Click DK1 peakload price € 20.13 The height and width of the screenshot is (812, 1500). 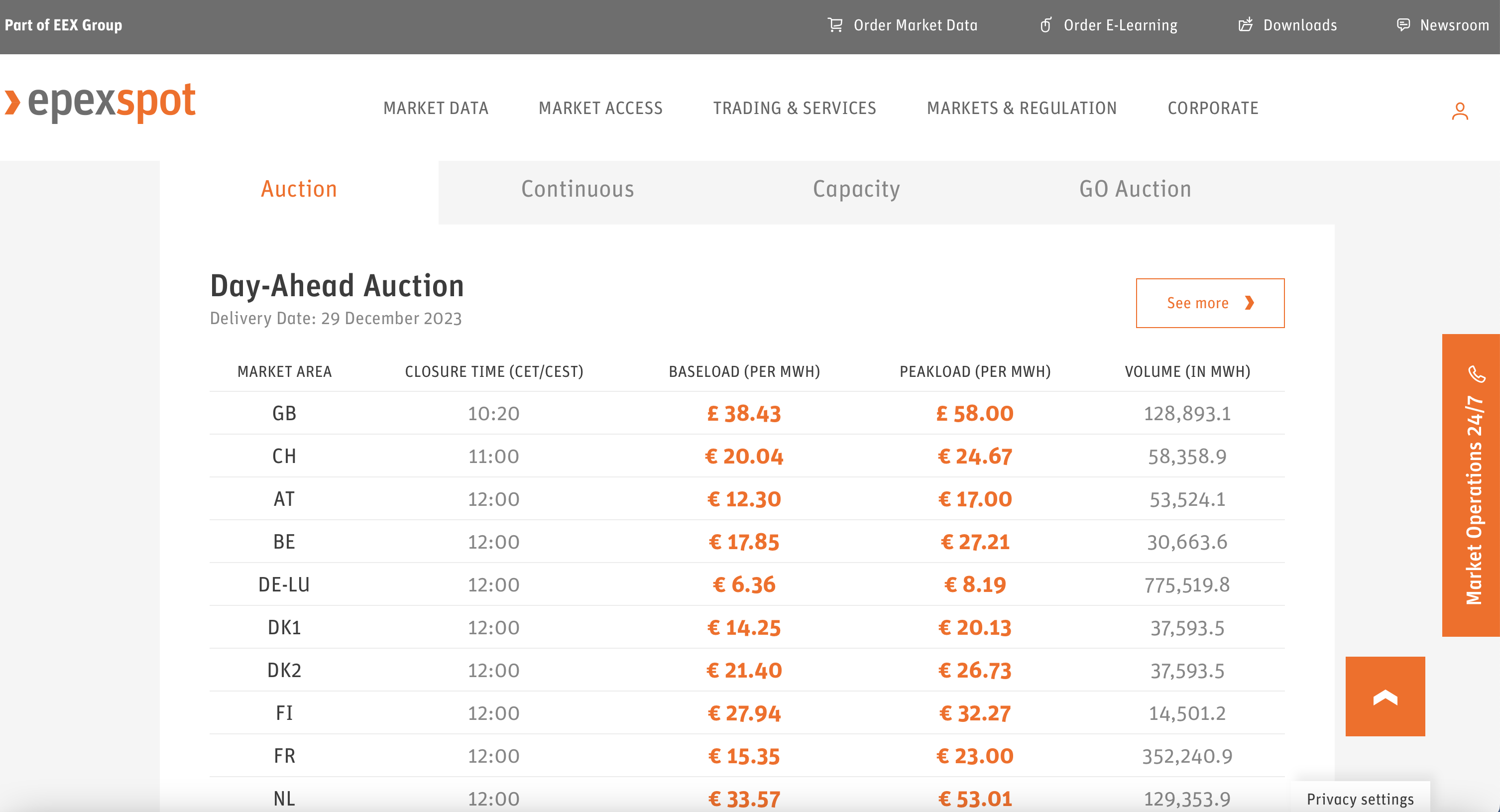tap(975, 628)
